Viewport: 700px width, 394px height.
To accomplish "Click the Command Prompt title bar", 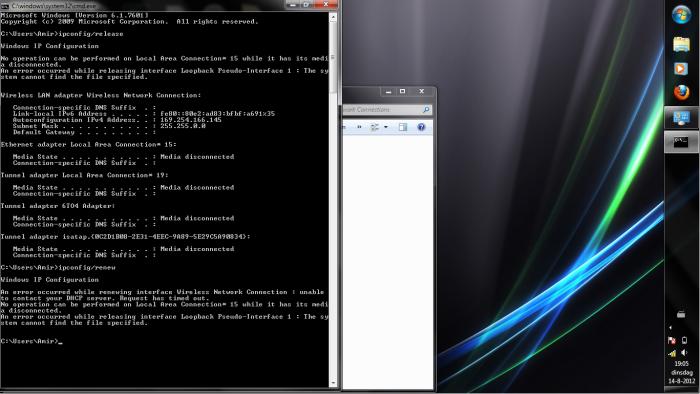I will click(x=143, y=6).
